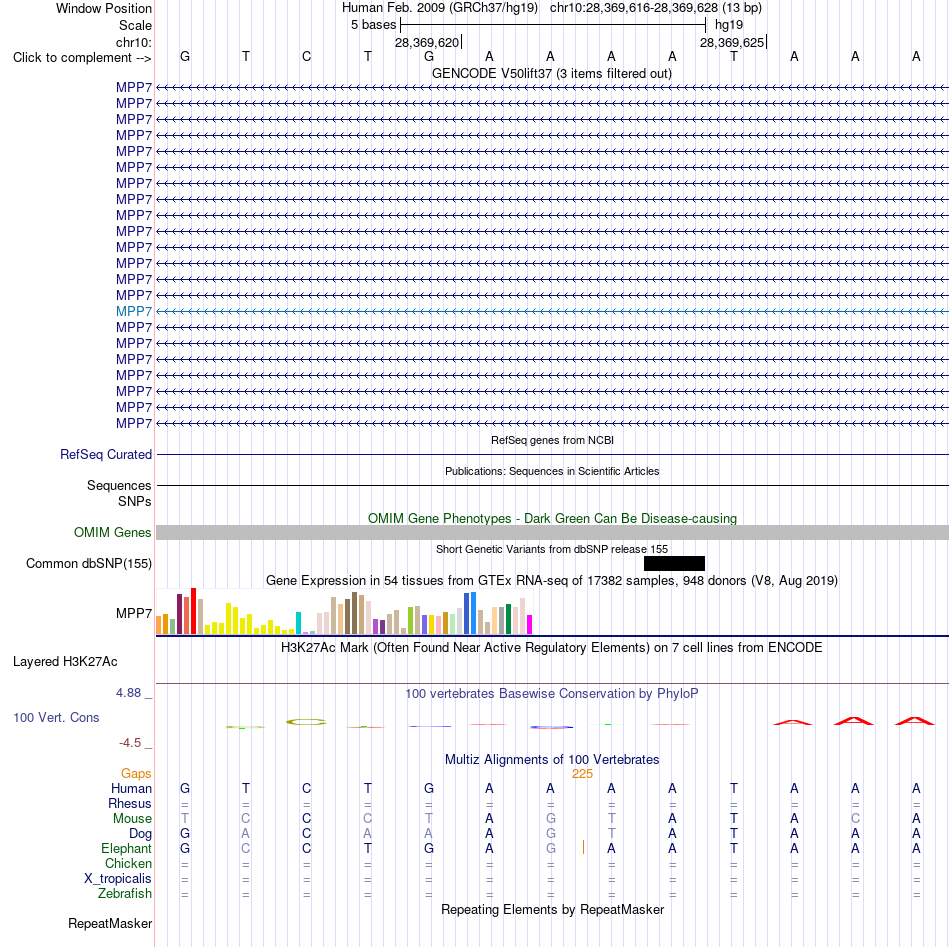This screenshot has width=950, height=947.
Task: Open the 'Gene Expression in 54 tissues from GTEx' title
Action: (552, 580)
